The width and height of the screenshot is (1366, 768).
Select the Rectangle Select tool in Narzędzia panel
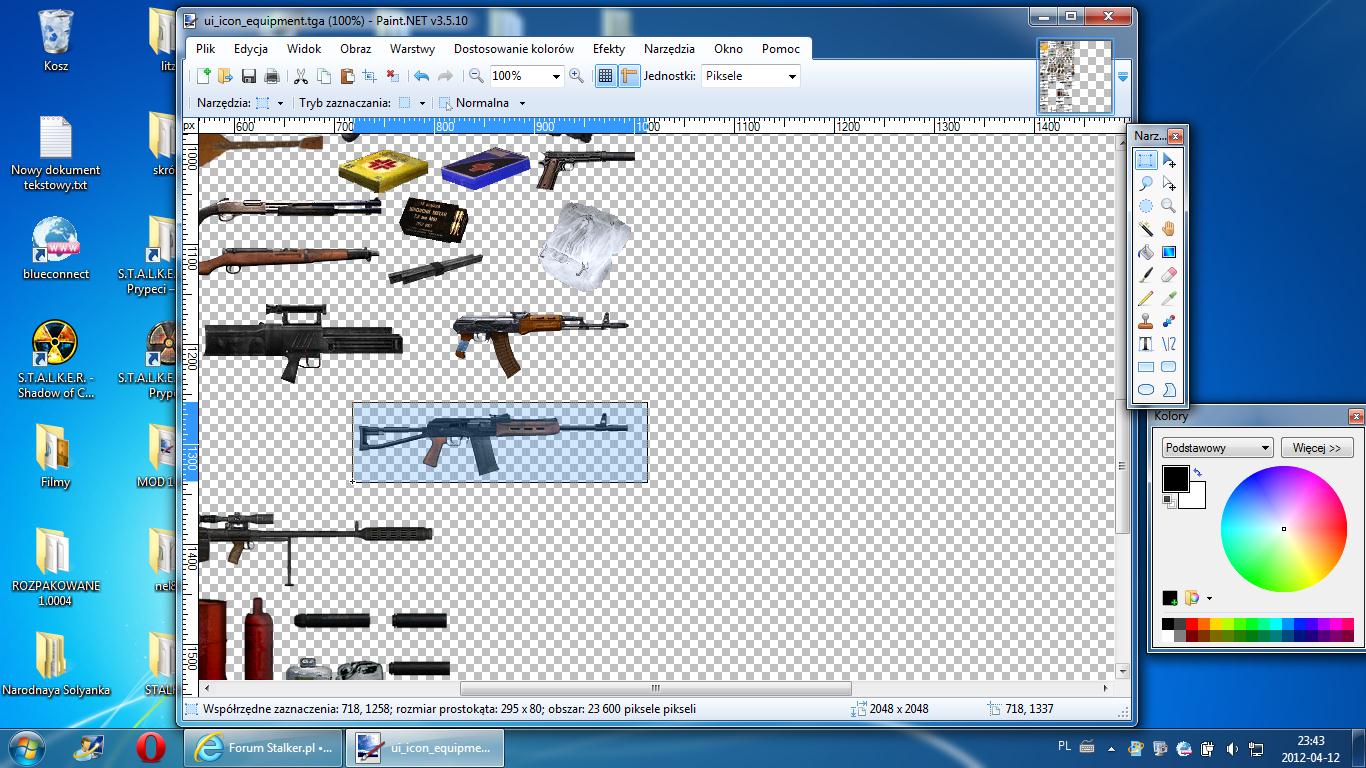[1146, 161]
